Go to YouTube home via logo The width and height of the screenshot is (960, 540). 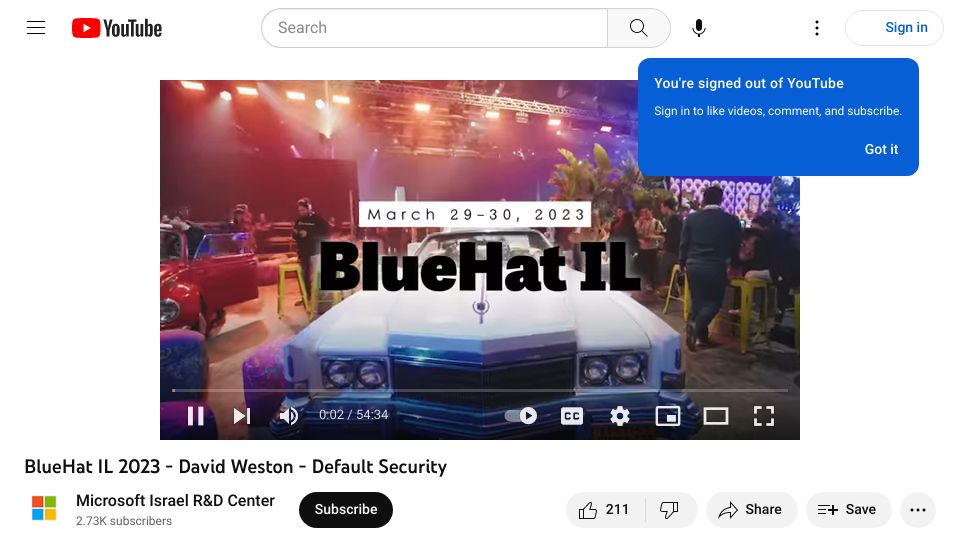(x=117, y=28)
